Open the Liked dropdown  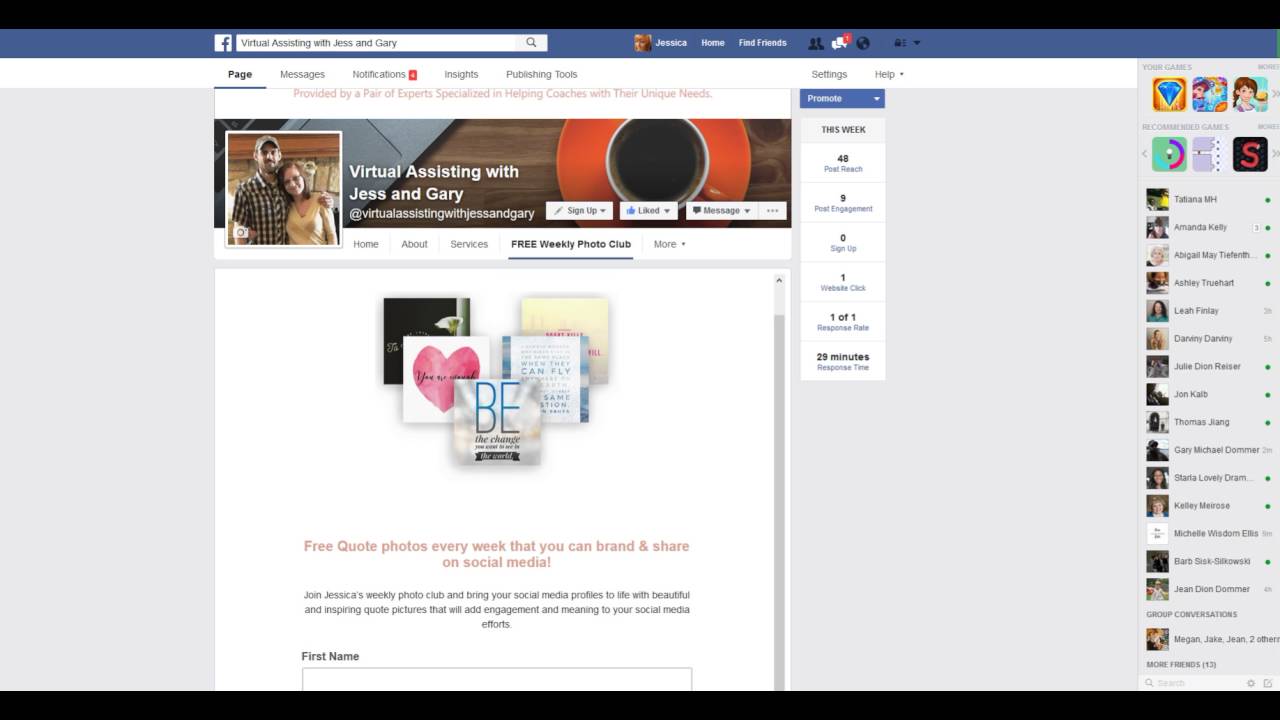coord(648,210)
